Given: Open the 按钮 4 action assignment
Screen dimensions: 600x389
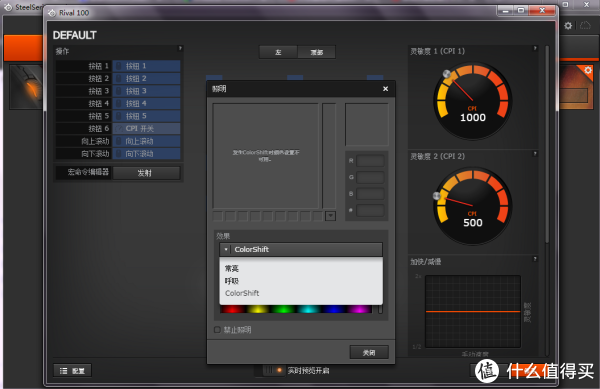Looking at the screenshot, I should pos(146,104).
